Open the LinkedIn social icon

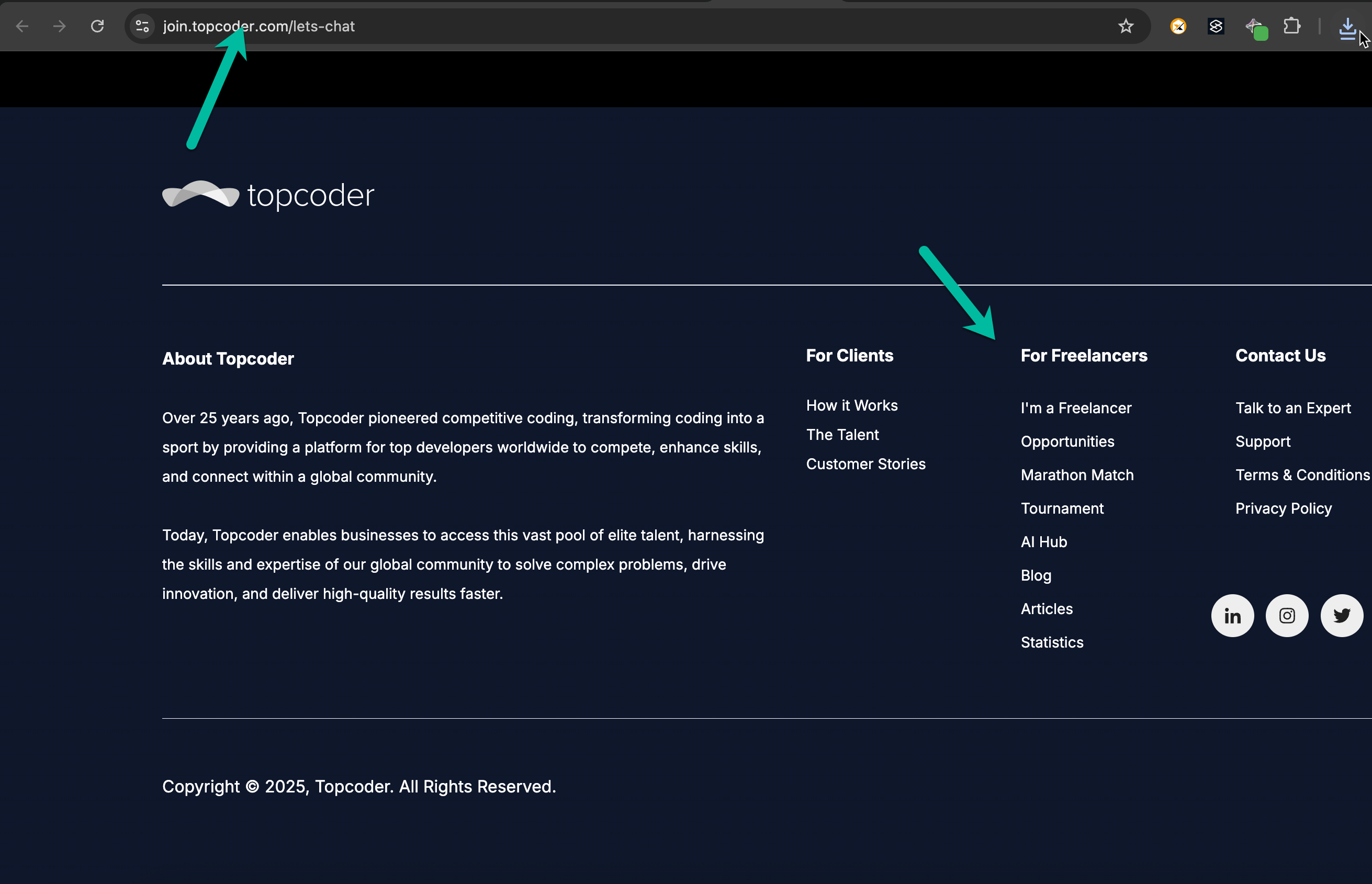tap(1232, 615)
